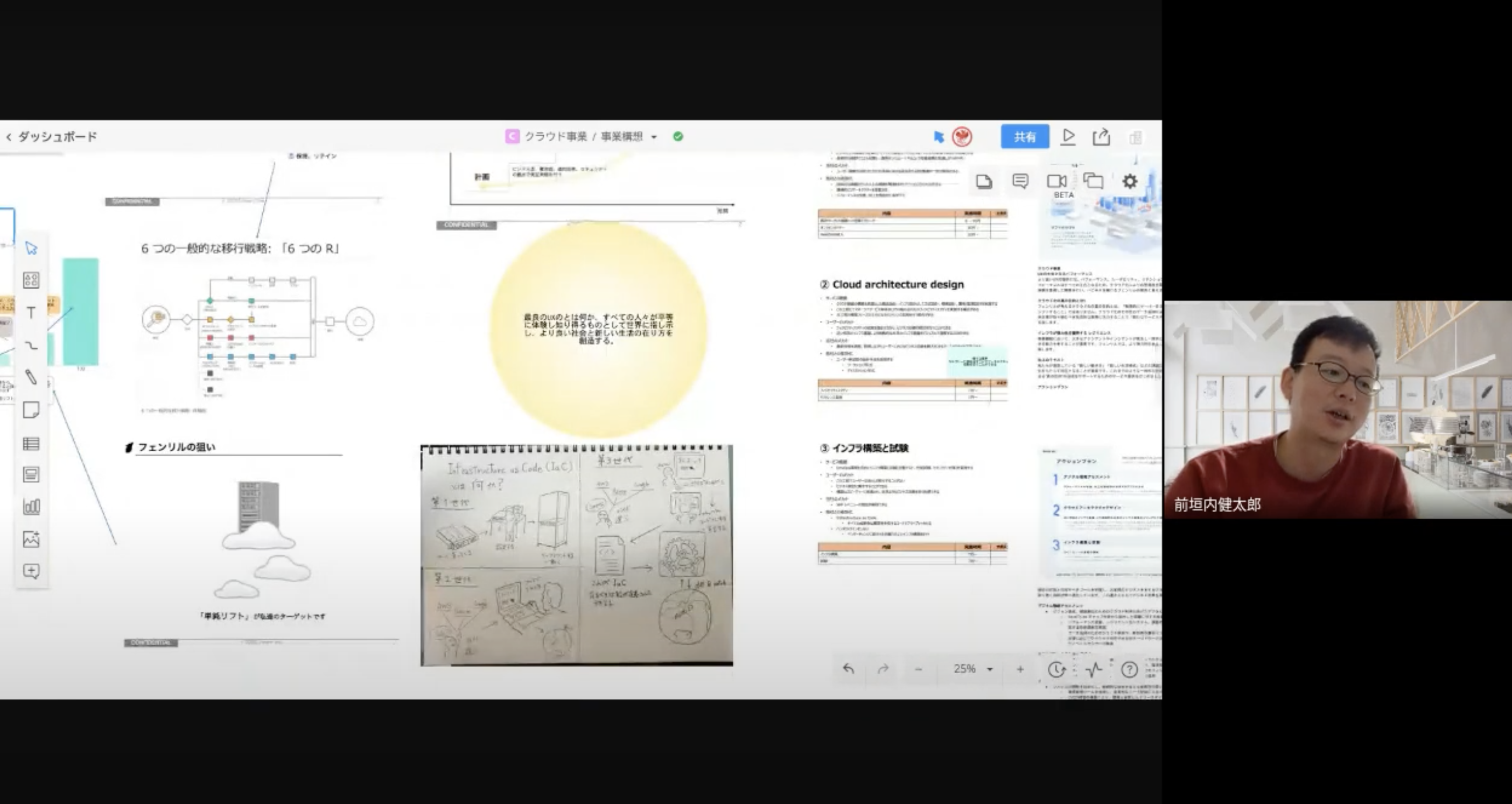
Task: Insert a table using the toolbar
Action: pos(31,443)
